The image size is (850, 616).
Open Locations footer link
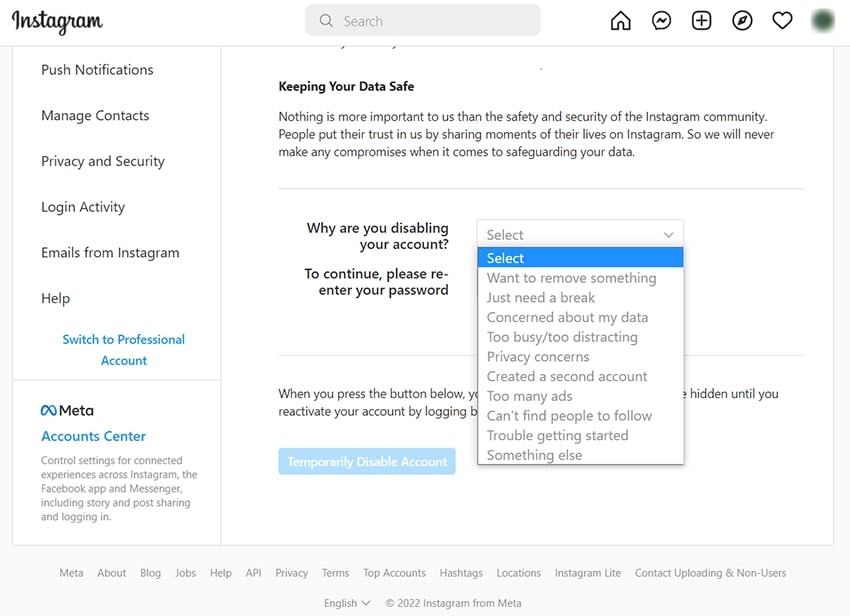(x=518, y=573)
